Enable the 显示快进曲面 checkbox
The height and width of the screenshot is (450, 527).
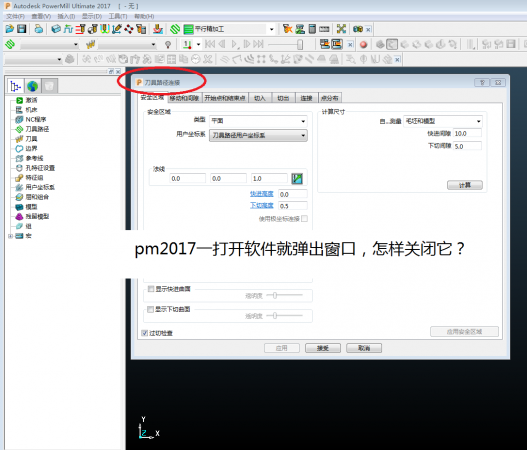(151, 289)
